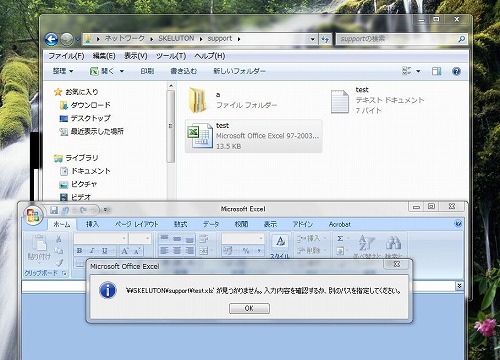Click the Explorer forward arrow button
500x360 pixels.
[x=67, y=39]
